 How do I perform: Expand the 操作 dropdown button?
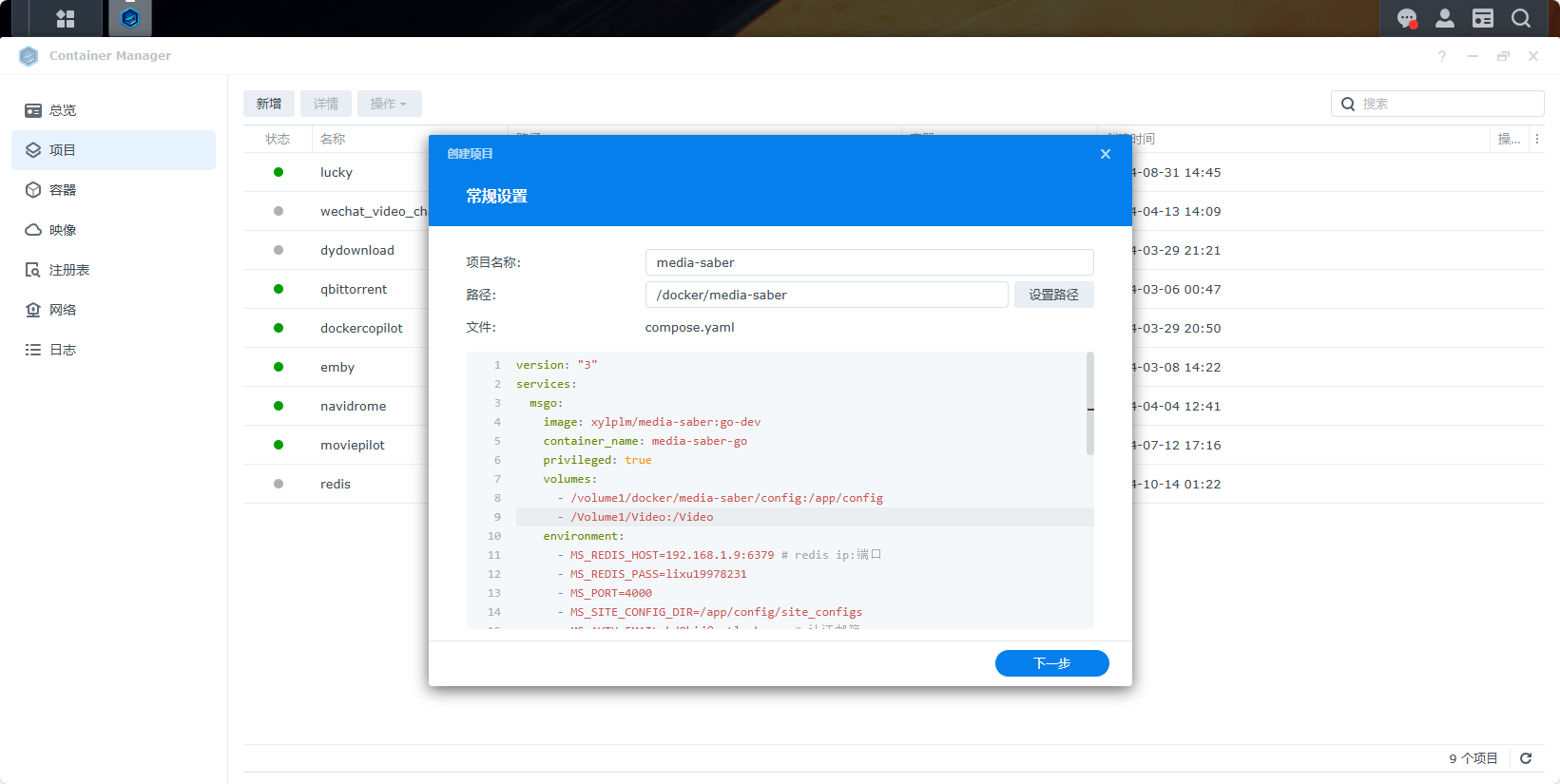coord(389,104)
